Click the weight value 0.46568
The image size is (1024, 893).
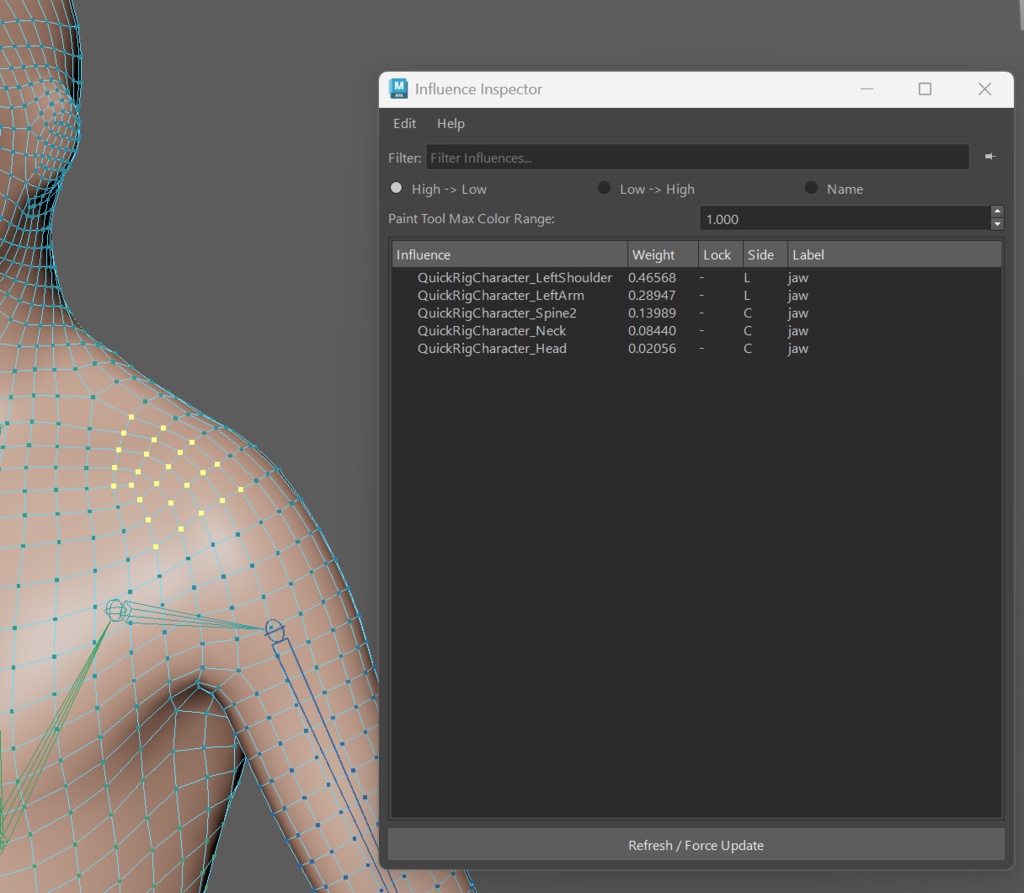[654, 277]
